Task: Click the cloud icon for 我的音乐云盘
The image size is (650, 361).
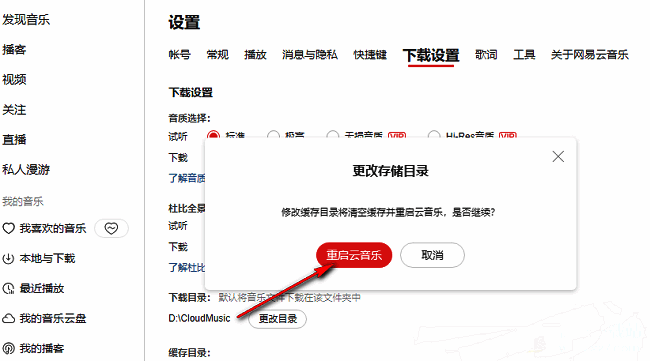Action: pos(8,318)
